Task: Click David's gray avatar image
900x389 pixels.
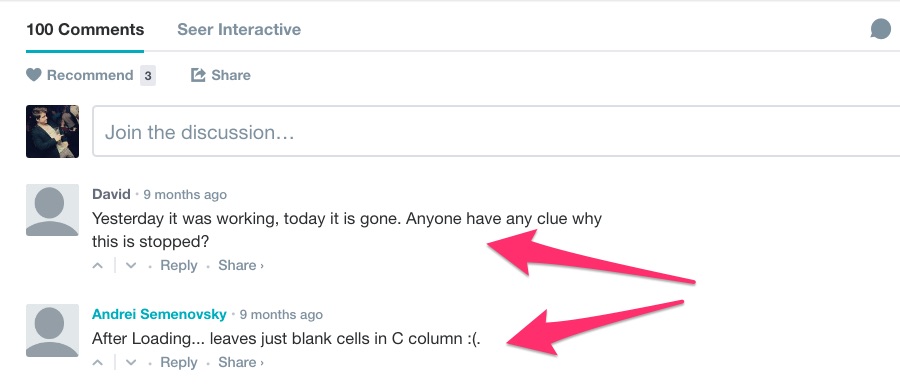Action: 52,210
